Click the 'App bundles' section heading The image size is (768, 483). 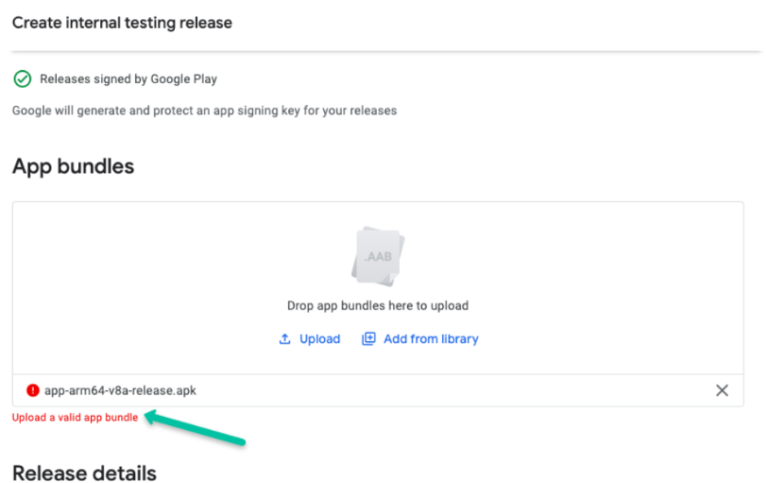(73, 167)
